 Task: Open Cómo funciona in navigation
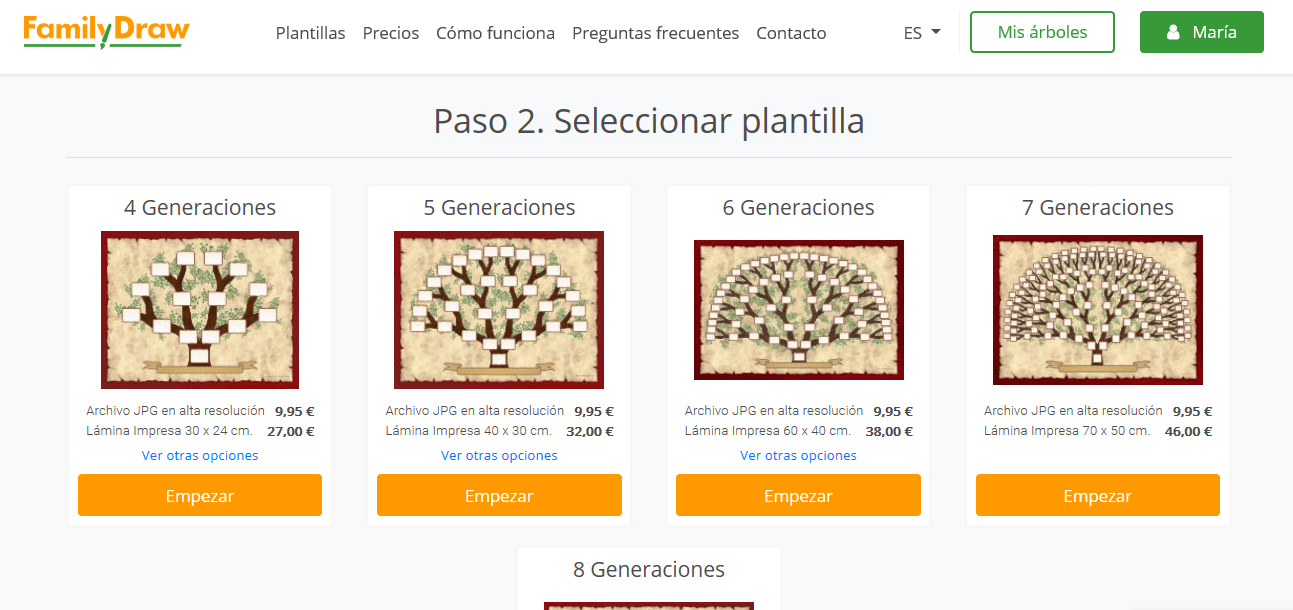coord(495,33)
